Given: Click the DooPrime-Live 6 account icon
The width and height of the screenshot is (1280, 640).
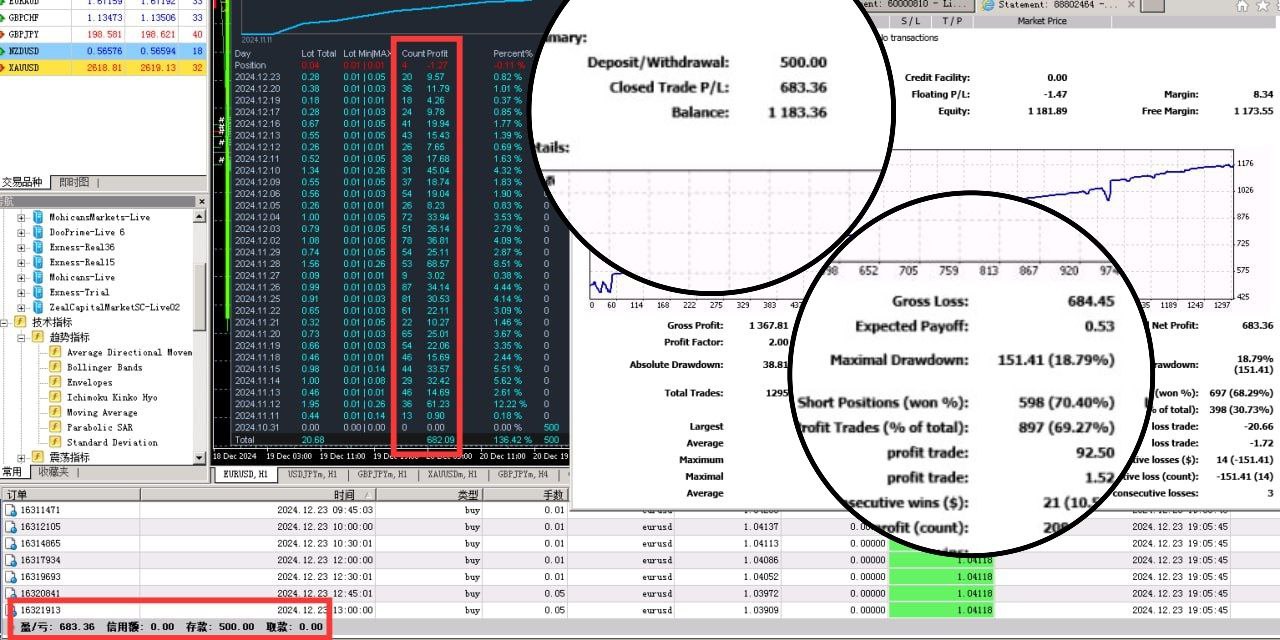Looking at the screenshot, I should 38,232.
